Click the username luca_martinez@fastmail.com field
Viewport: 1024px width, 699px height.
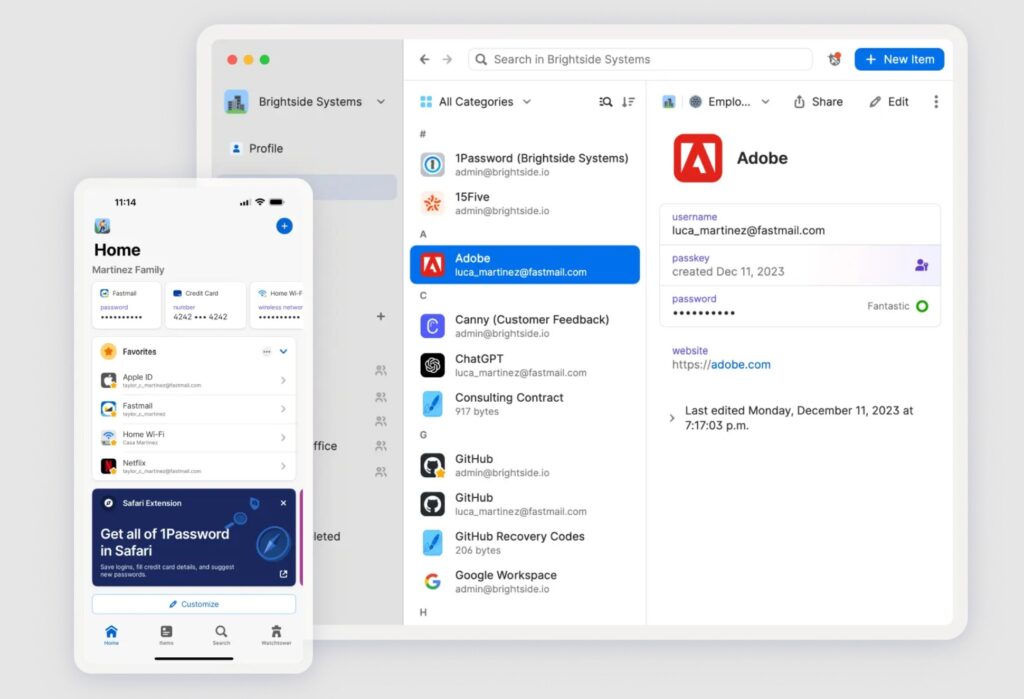click(x=800, y=224)
